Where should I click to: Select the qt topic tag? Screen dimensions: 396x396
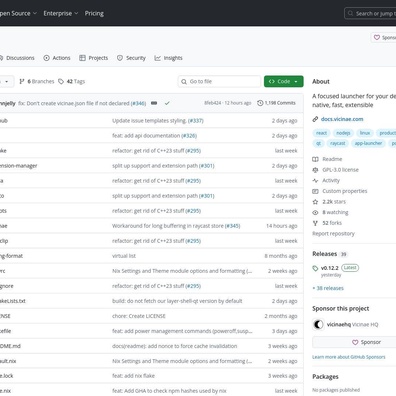[318, 143]
